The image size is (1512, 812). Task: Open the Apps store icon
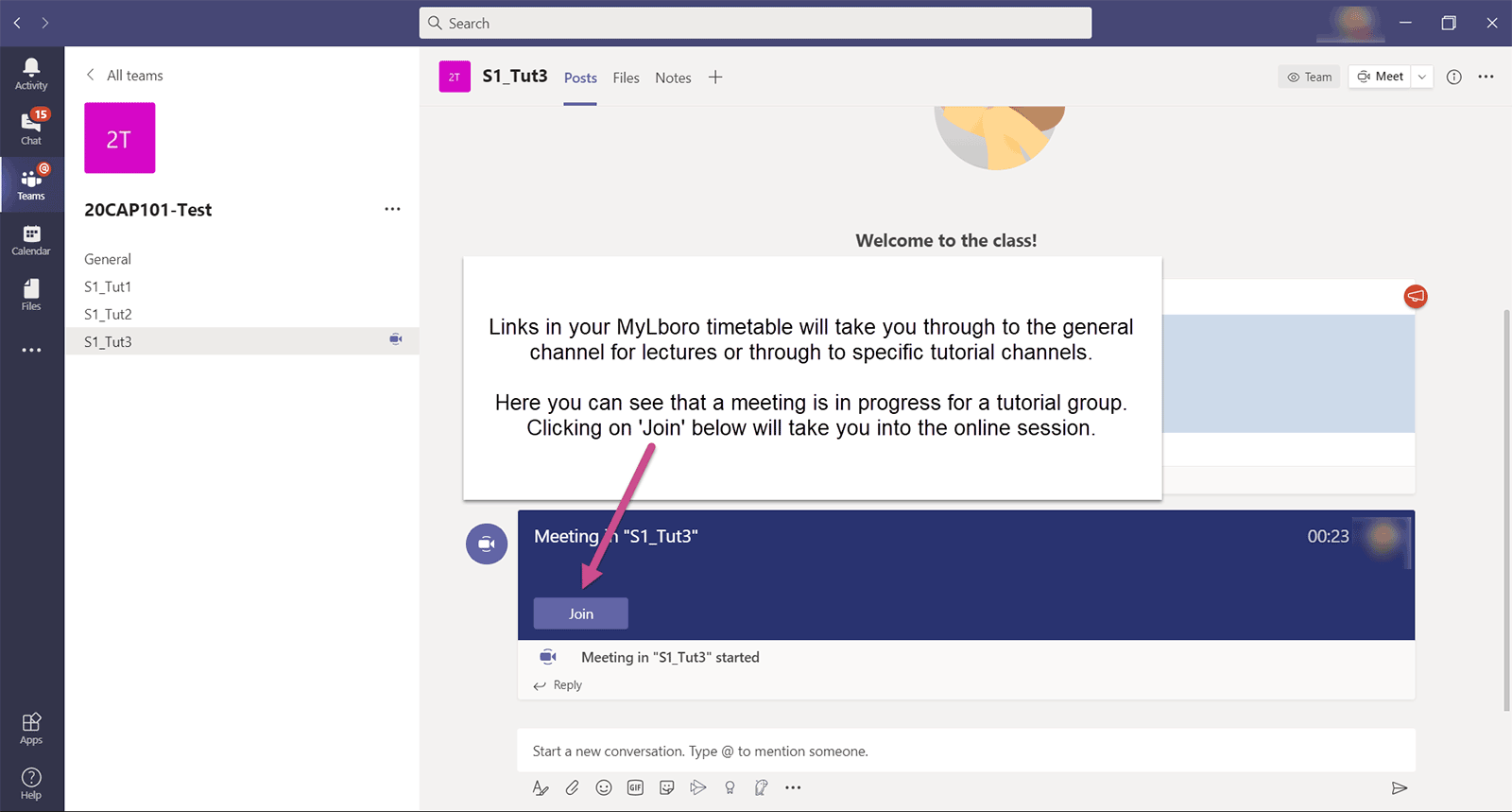(x=31, y=728)
